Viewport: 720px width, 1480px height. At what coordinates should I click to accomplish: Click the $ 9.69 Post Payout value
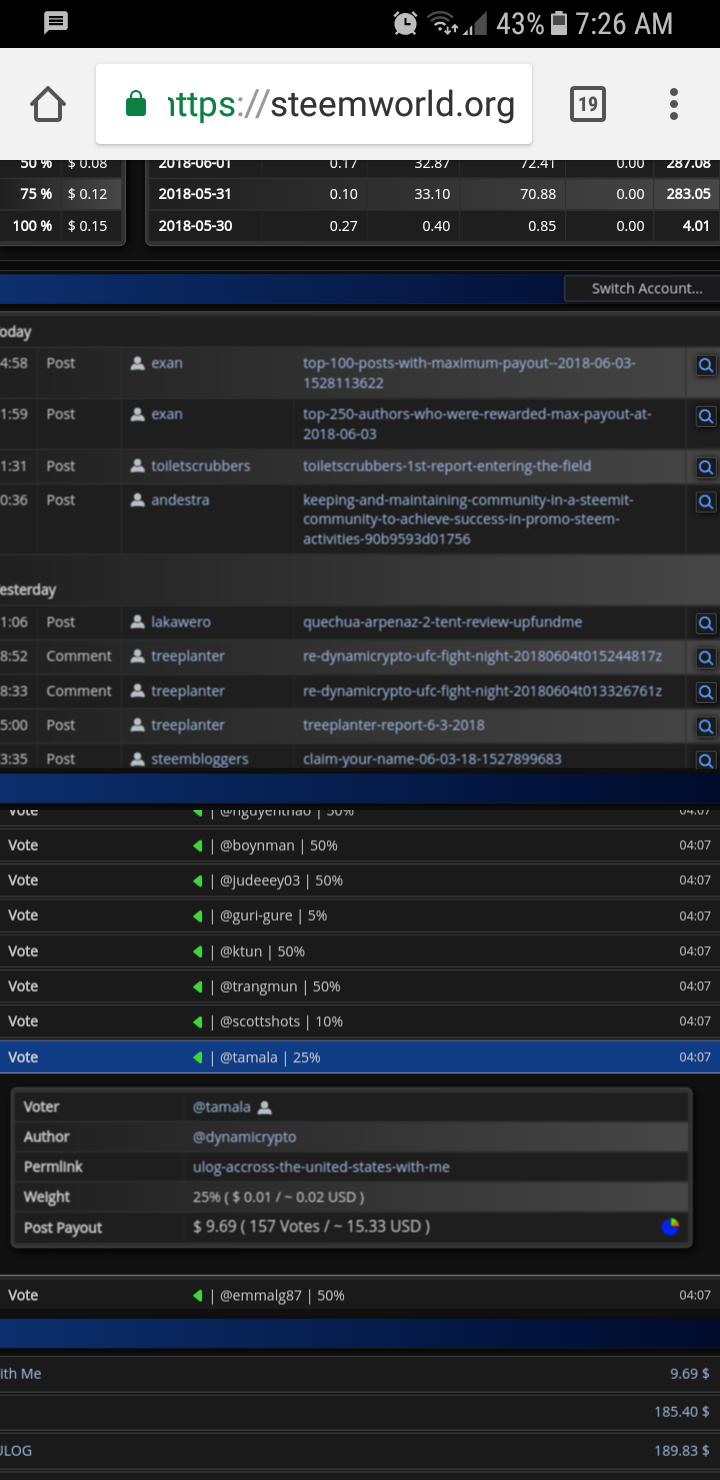pos(312,1226)
